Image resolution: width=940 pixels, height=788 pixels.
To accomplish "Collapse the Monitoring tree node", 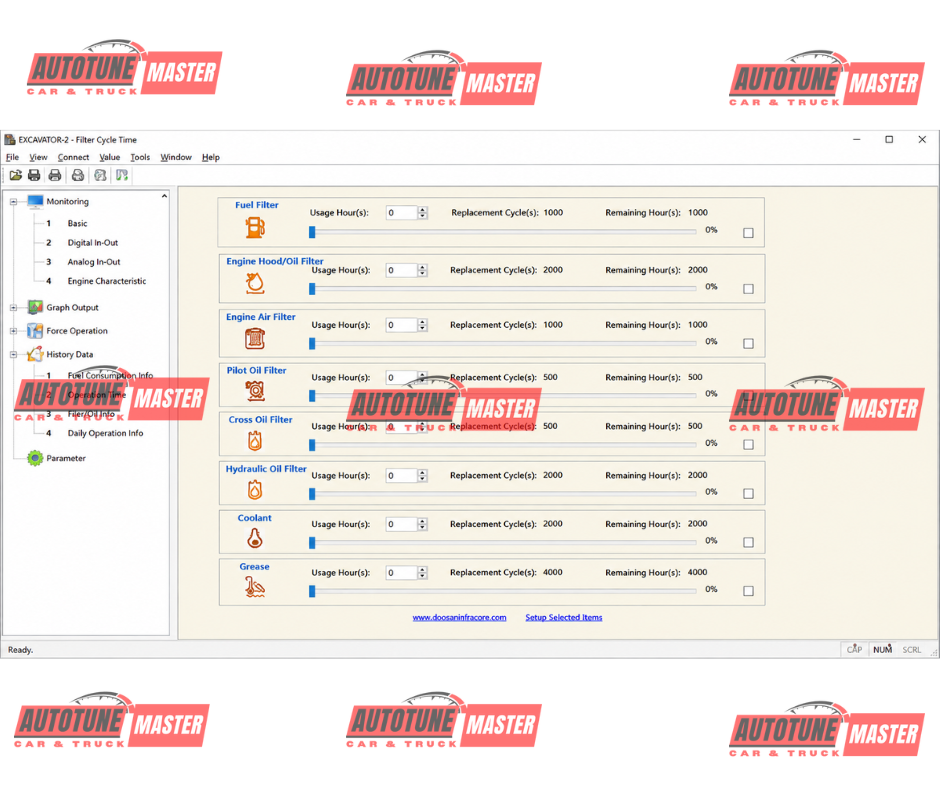I will coord(13,202).
